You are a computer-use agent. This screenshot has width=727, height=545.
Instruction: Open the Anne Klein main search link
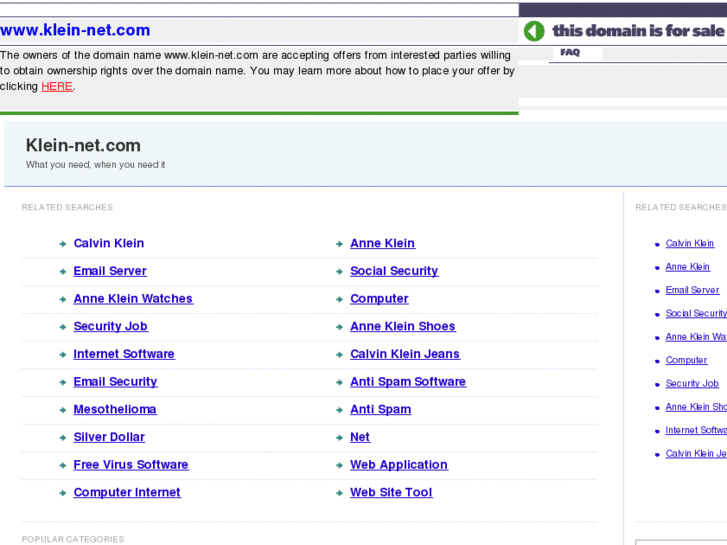click(383, 243)
